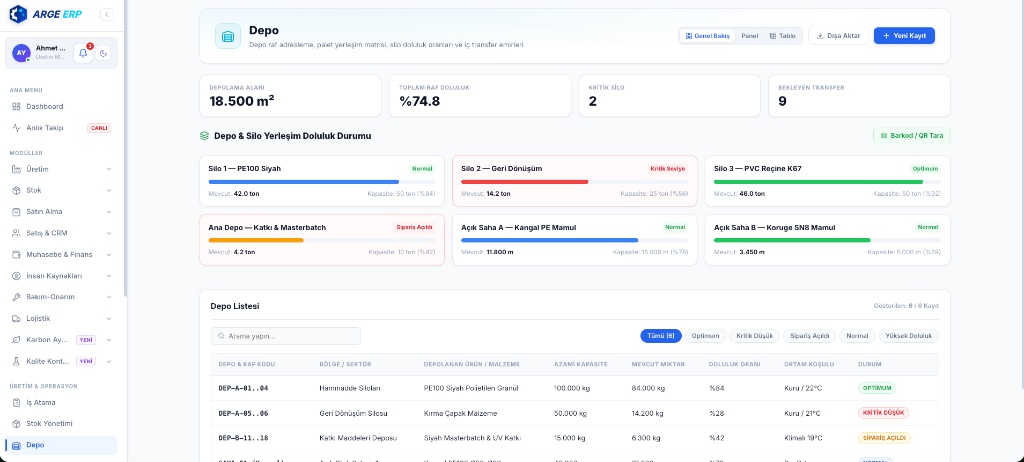The width and height of the screenshot is (1024, 462).
Task: Click the Azami Kapasite column header
Action: [x=581, y=364]
